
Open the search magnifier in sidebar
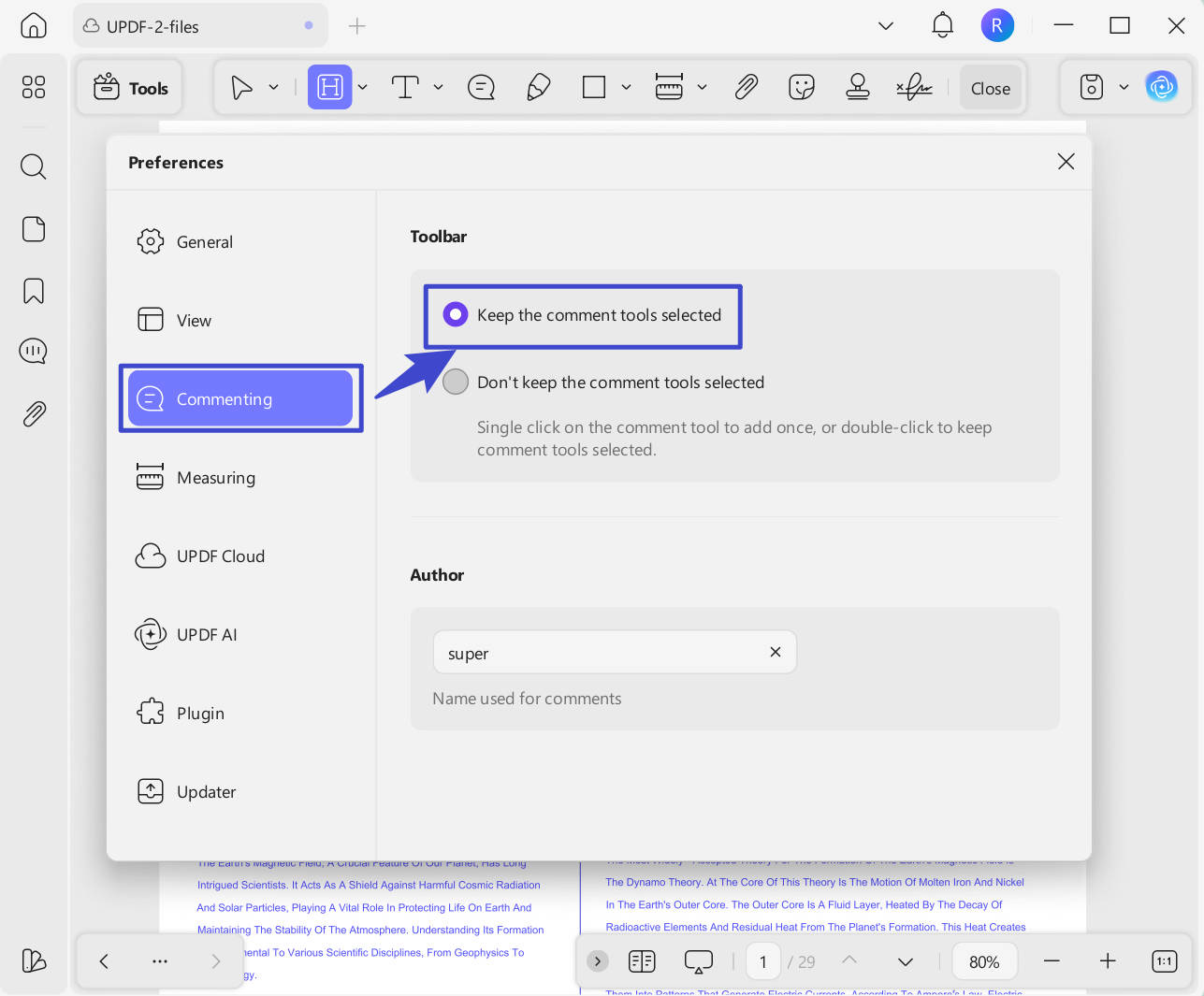click(34, 166)
